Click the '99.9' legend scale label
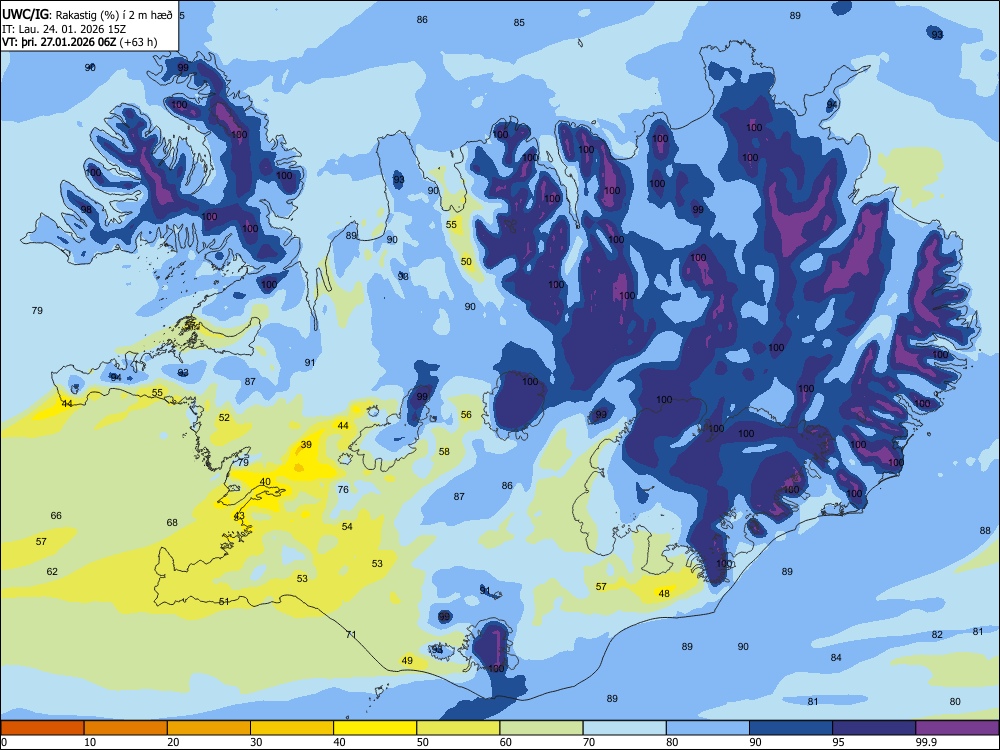The height and width of the screenshot is (750, 1000). 926,742
